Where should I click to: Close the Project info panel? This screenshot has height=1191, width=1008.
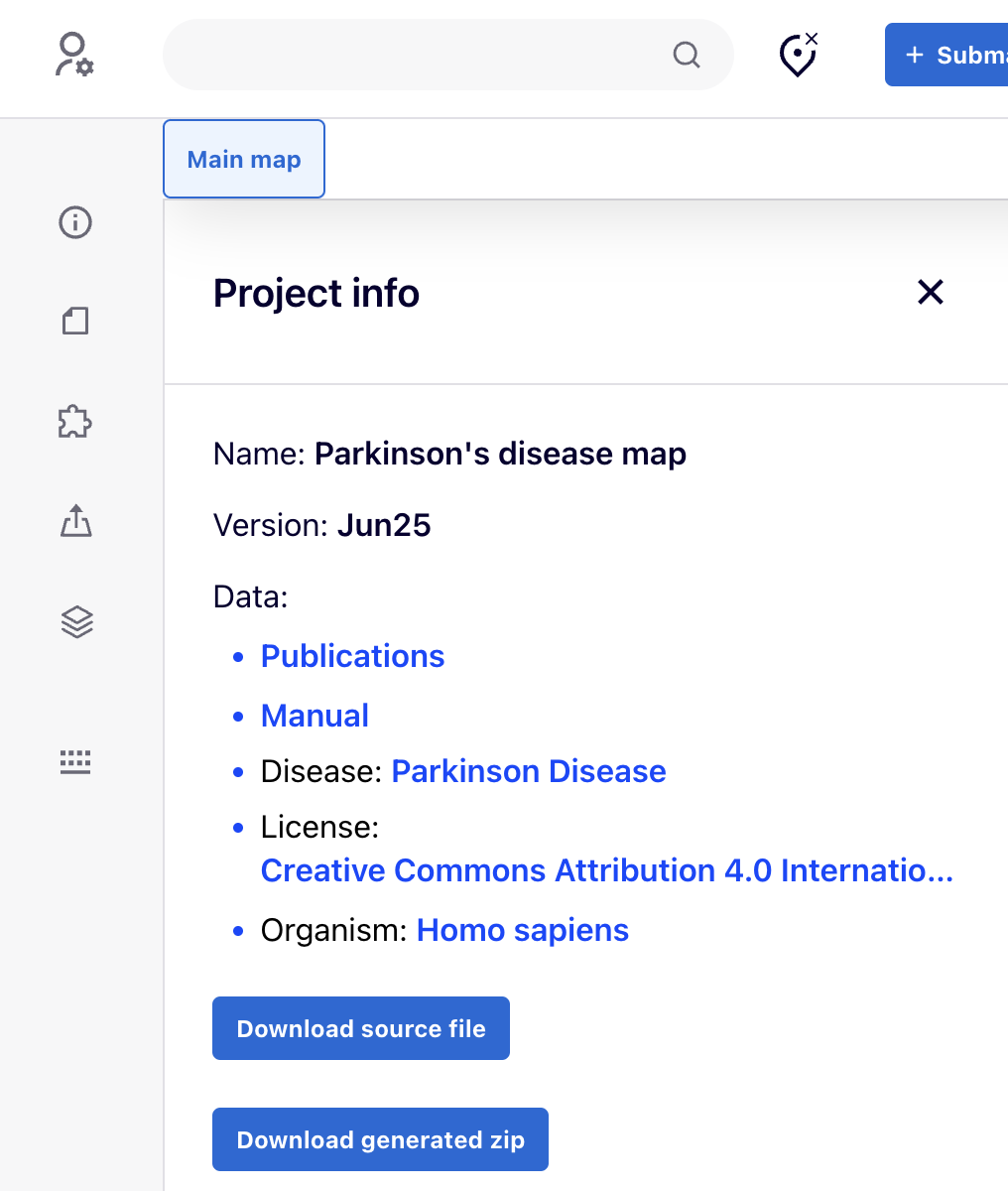coord(930,293)
